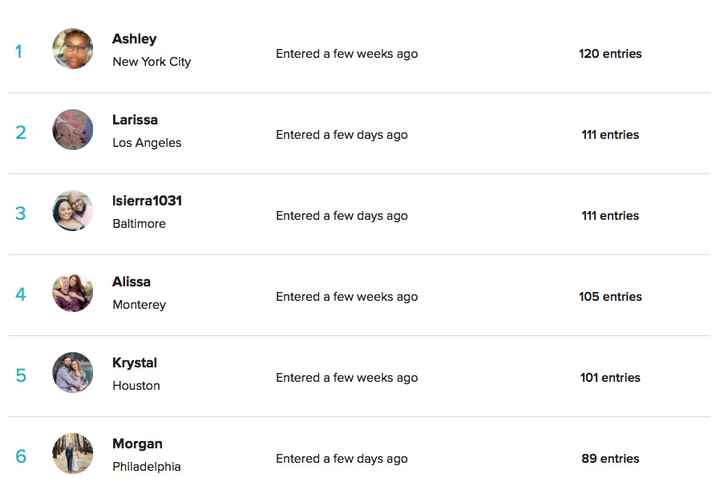The height and width of the screenshot is (490, 720).
Task: Click rank number 1
Action: point(19,52)
